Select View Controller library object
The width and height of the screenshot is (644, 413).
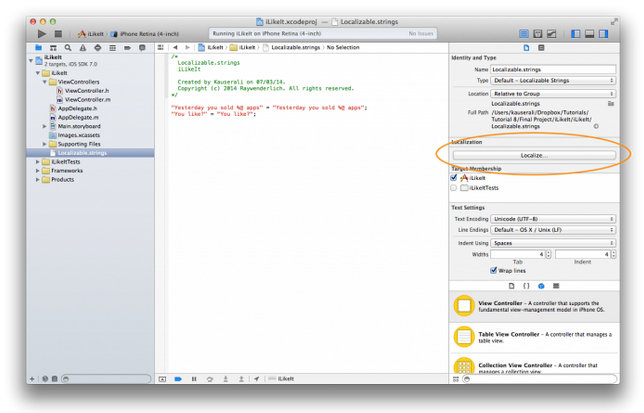click(x=535, y=306)
